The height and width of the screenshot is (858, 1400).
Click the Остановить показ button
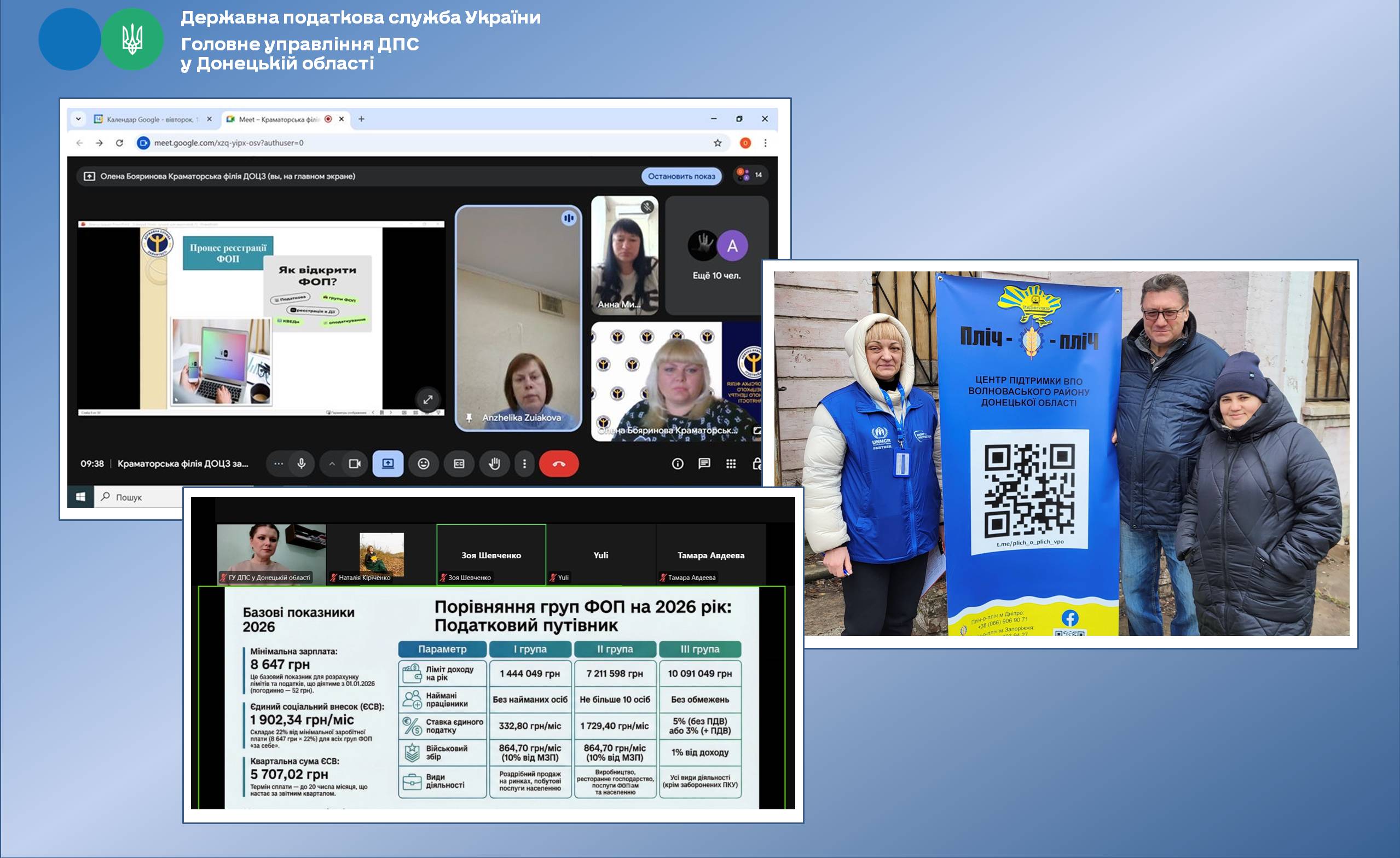click(681, 176)
